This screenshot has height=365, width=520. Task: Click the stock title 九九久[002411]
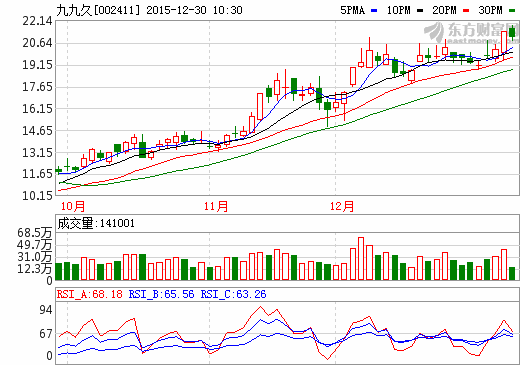pos(98,10)
